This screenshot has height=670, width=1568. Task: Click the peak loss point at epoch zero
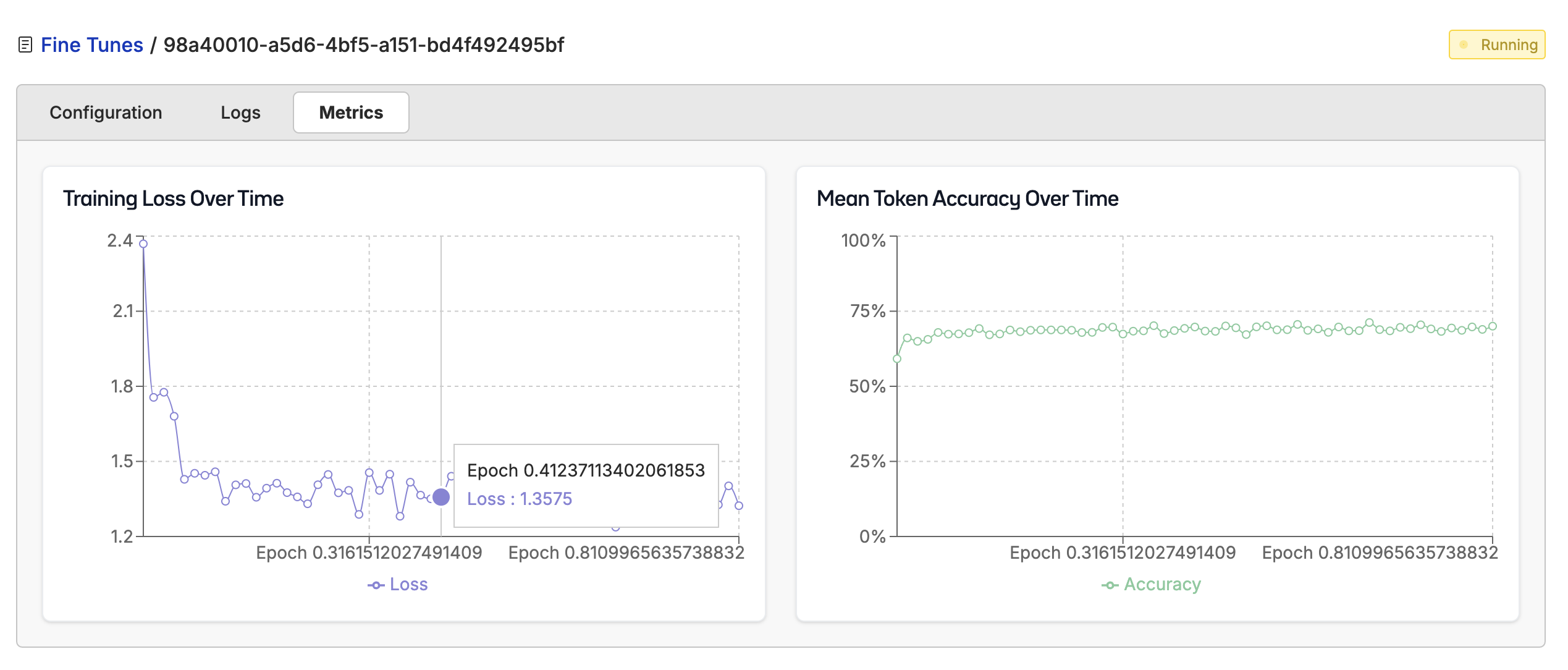coord(143,244)
